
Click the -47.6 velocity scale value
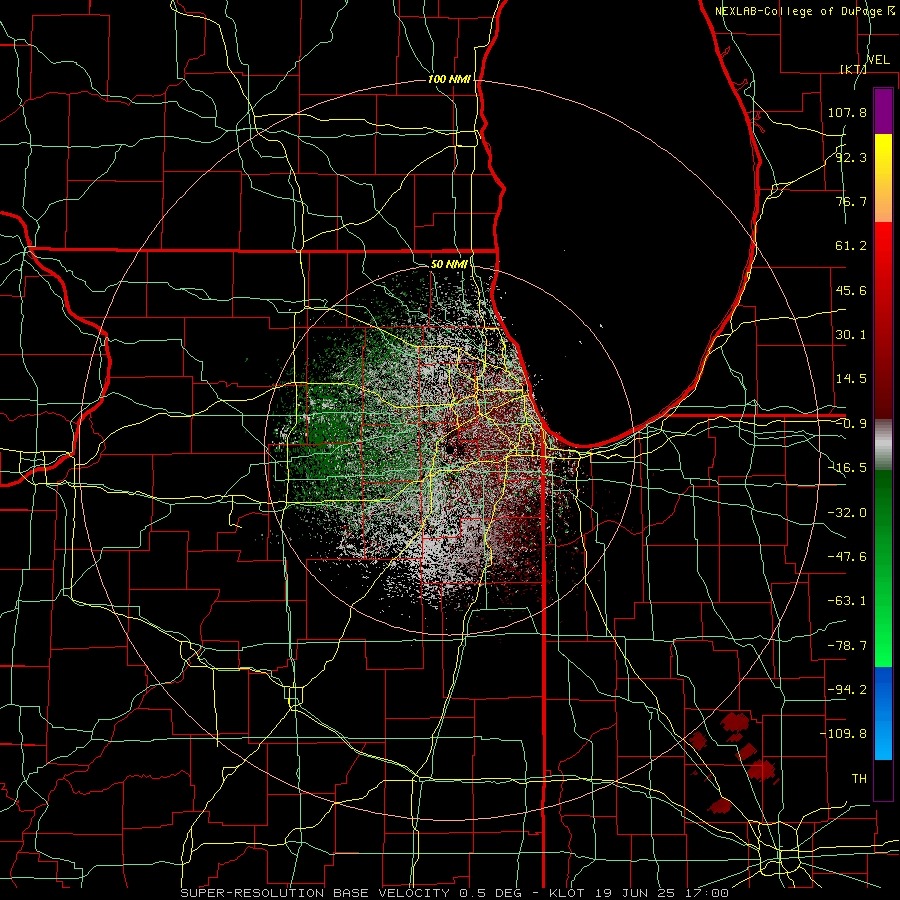coord(847,557)
